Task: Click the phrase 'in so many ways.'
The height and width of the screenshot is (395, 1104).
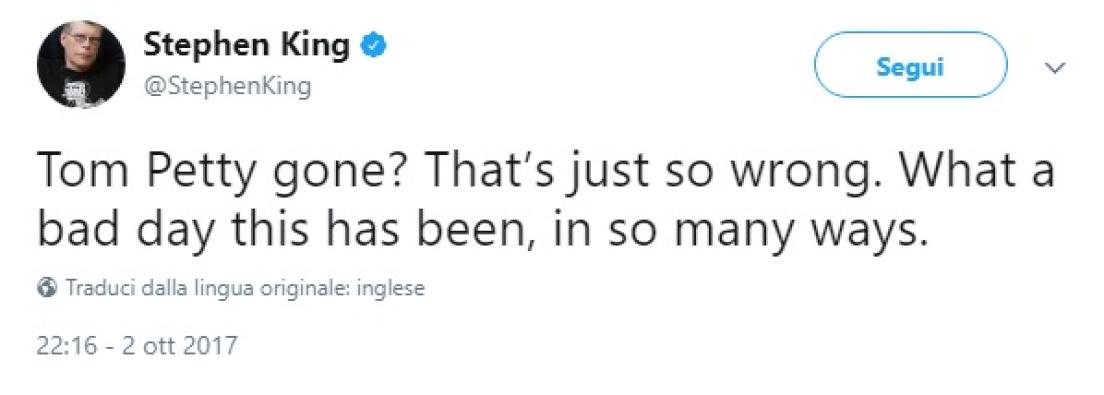Action: tap(737, 228)
